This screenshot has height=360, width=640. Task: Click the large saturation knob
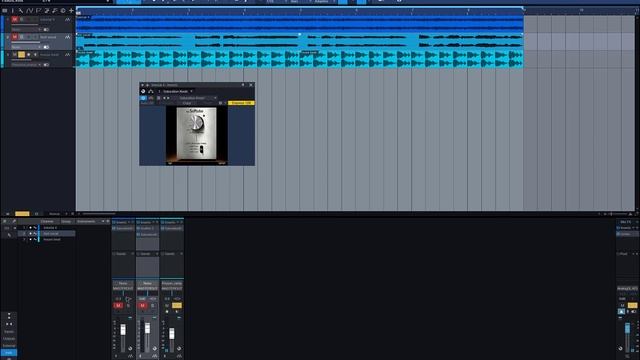click(x=197, y=122)
